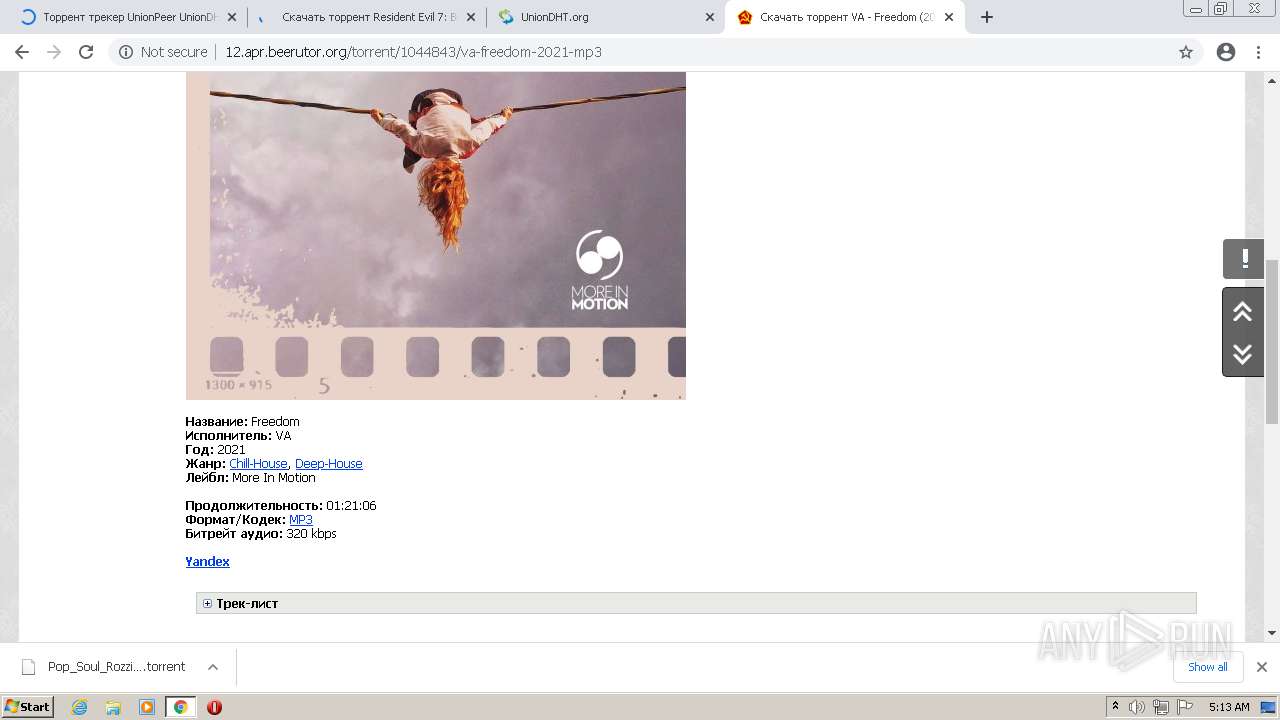
Task: Click the year value 2021
Action: 231,450
